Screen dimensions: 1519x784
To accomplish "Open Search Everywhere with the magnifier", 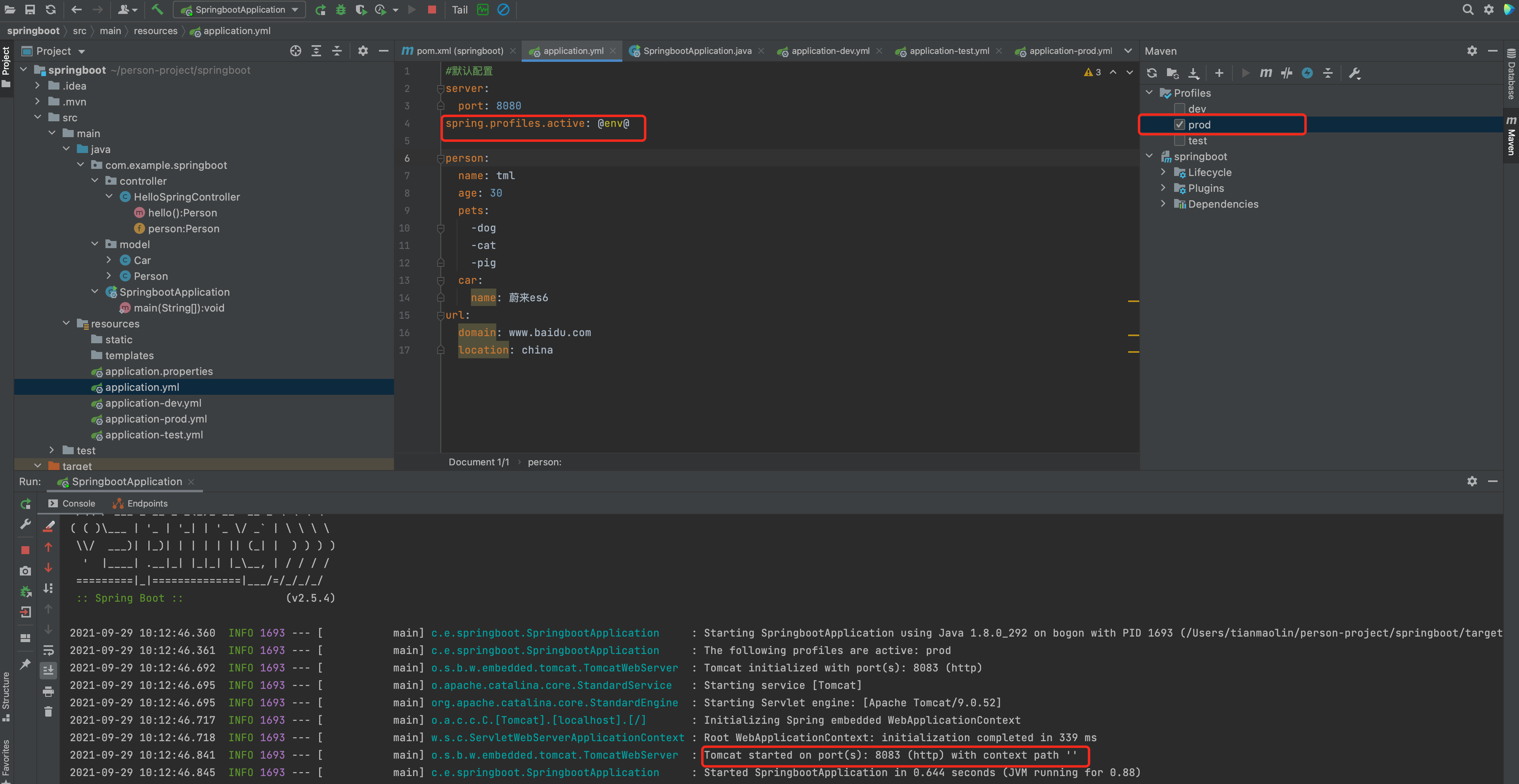I will (x=1468, y=10).
